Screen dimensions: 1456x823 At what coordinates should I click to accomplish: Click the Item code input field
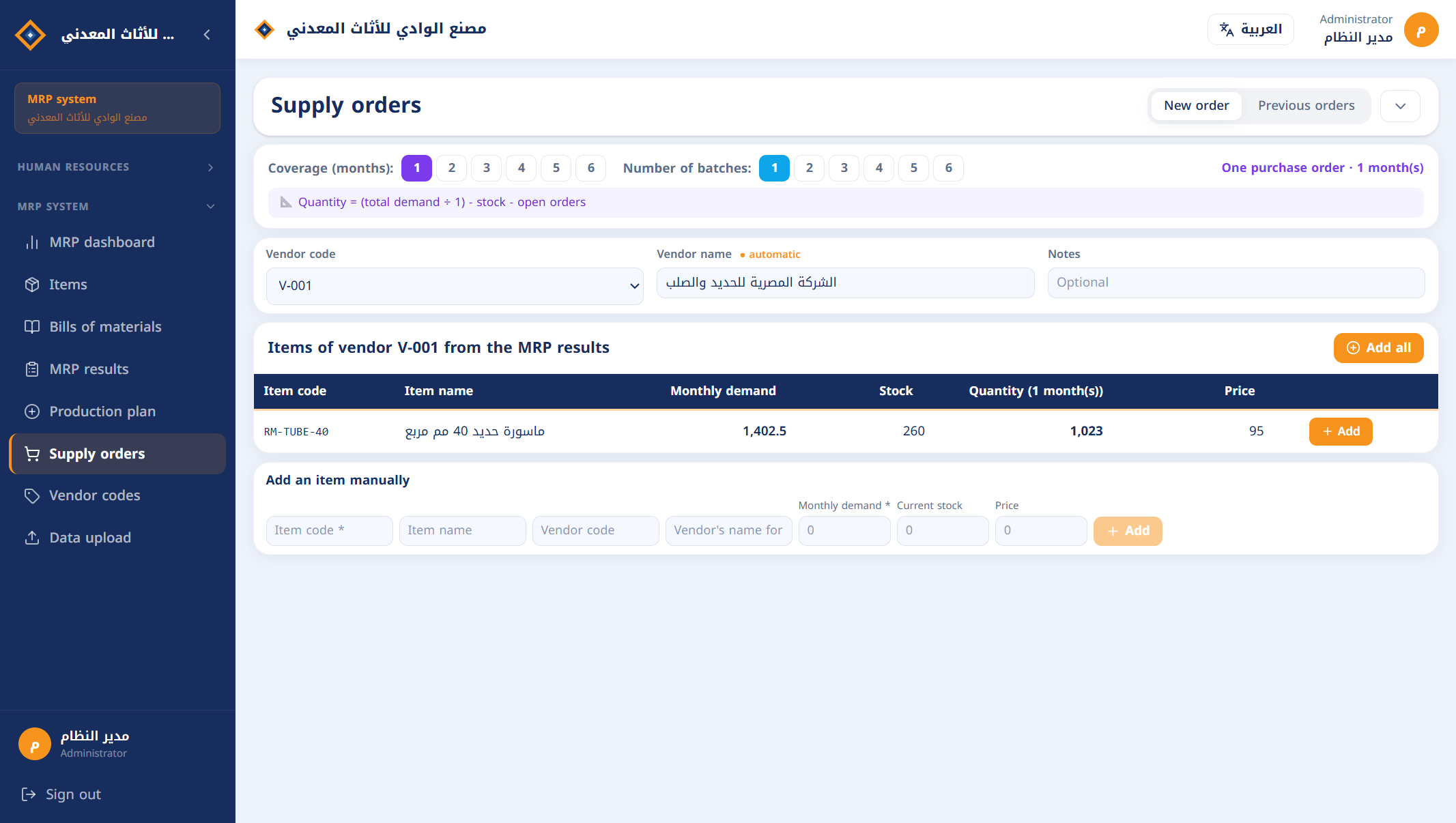pos(329,531)
